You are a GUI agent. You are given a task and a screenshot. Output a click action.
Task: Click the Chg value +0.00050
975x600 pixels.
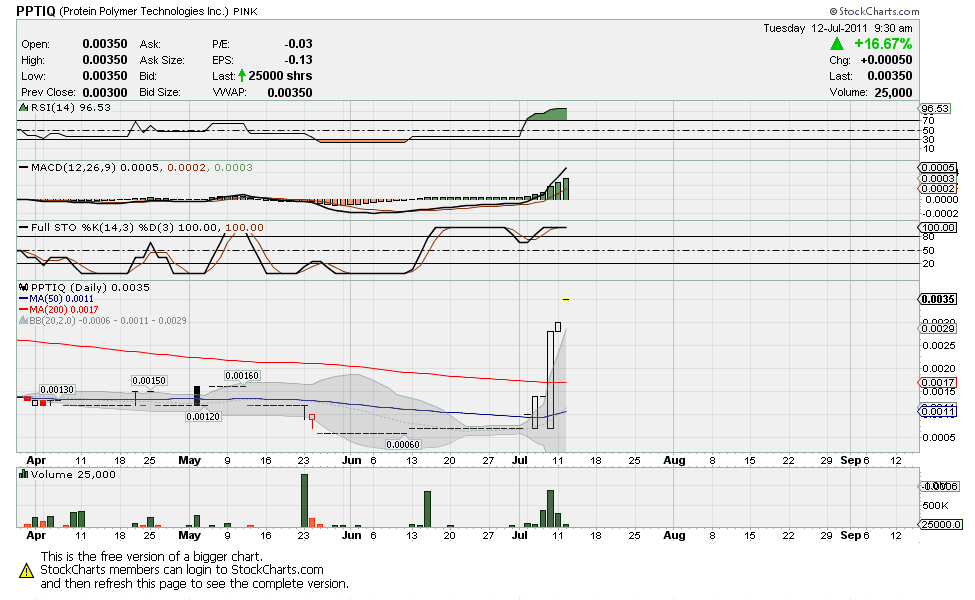[x=886, y=60]
